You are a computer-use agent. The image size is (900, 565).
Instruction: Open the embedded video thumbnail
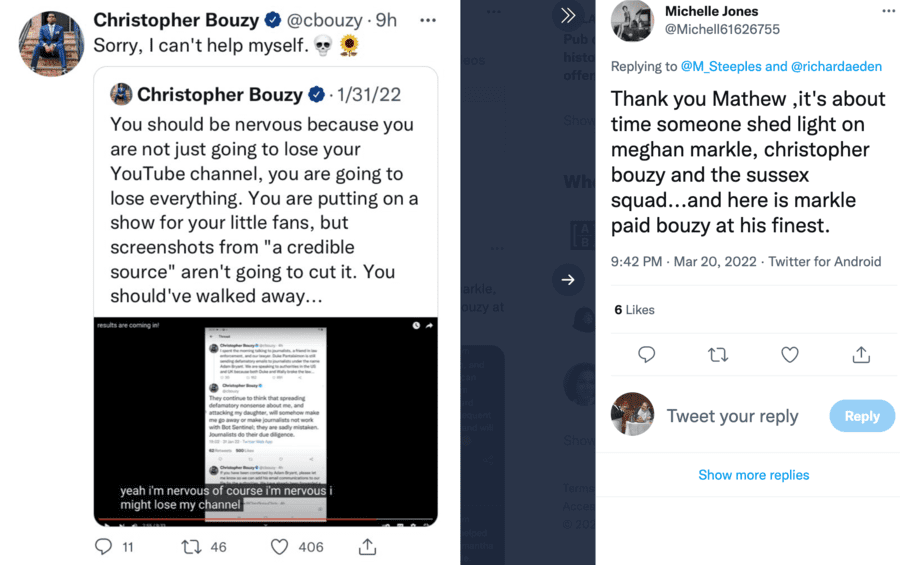(x=265, y=420)
